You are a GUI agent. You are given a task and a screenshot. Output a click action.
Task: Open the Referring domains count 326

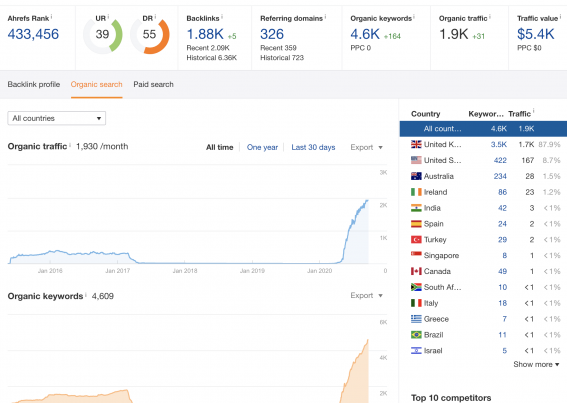pos(272,34)
